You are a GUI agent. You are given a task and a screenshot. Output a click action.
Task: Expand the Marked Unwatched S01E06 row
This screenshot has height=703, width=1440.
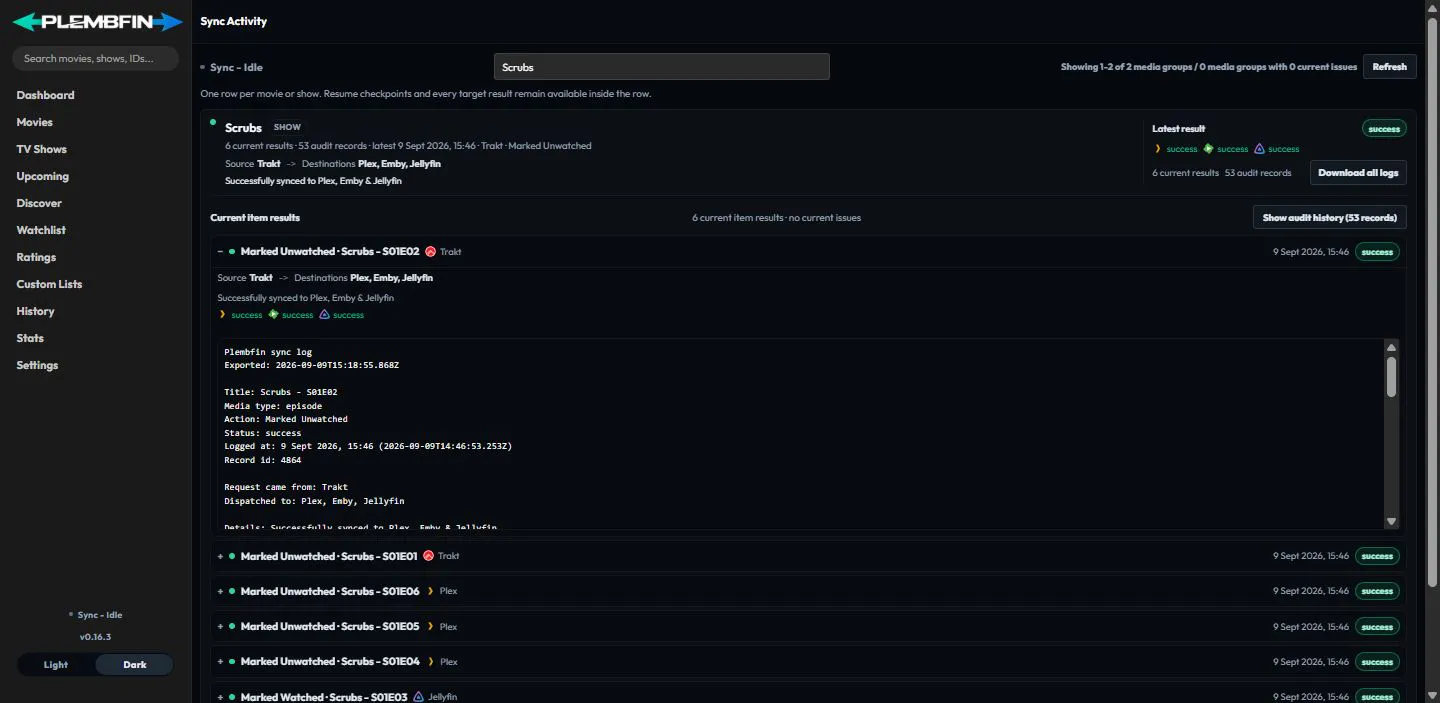point(219,591)
